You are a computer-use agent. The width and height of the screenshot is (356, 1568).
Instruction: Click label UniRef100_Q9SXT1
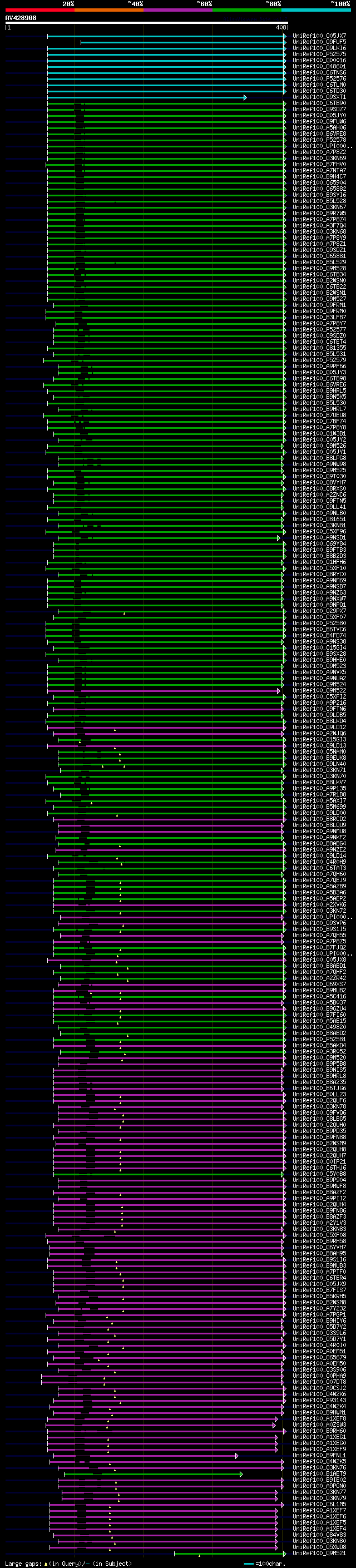coord(319,97)
